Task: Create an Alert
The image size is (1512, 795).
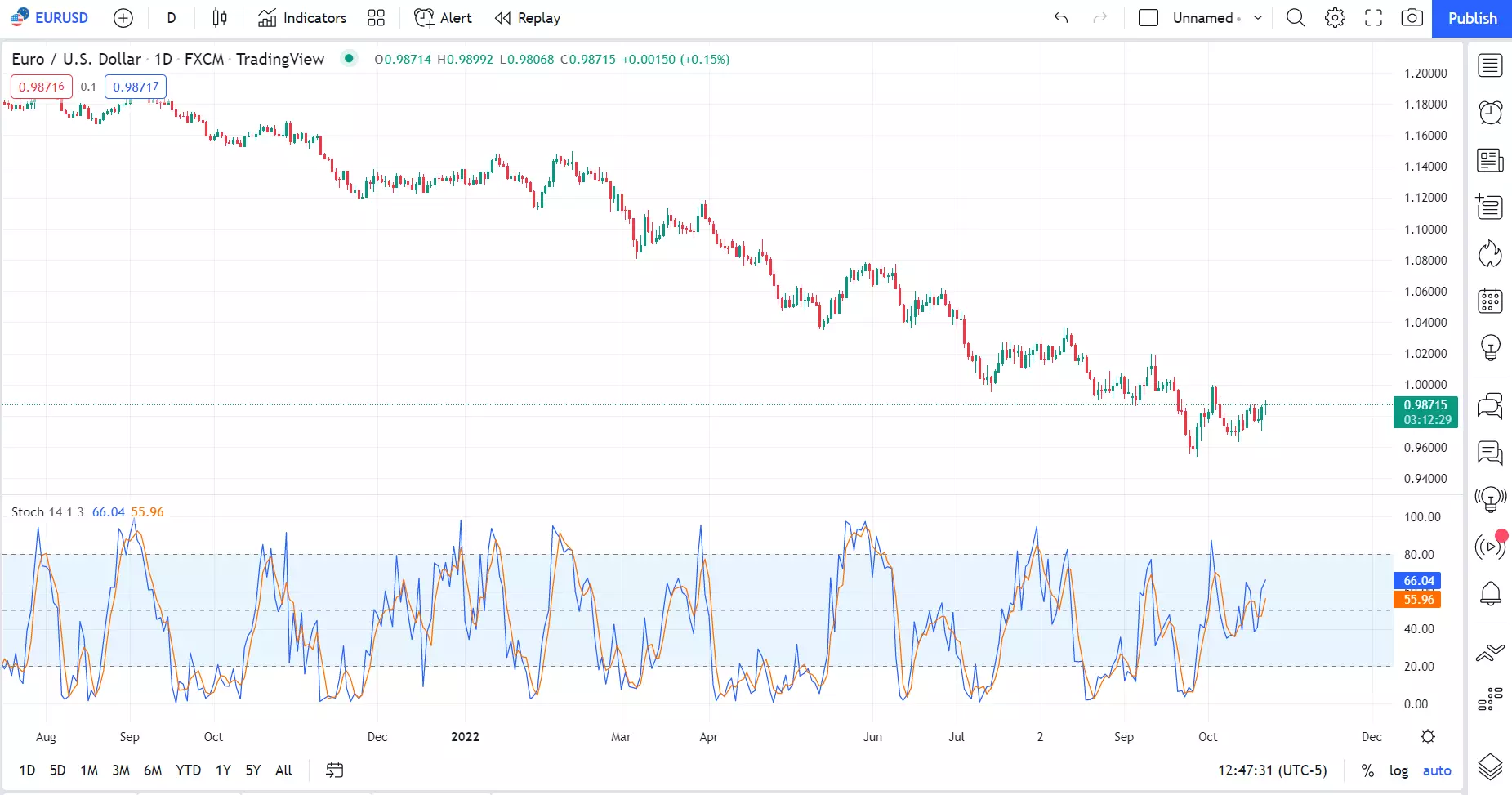Action: tap(443, 18)
